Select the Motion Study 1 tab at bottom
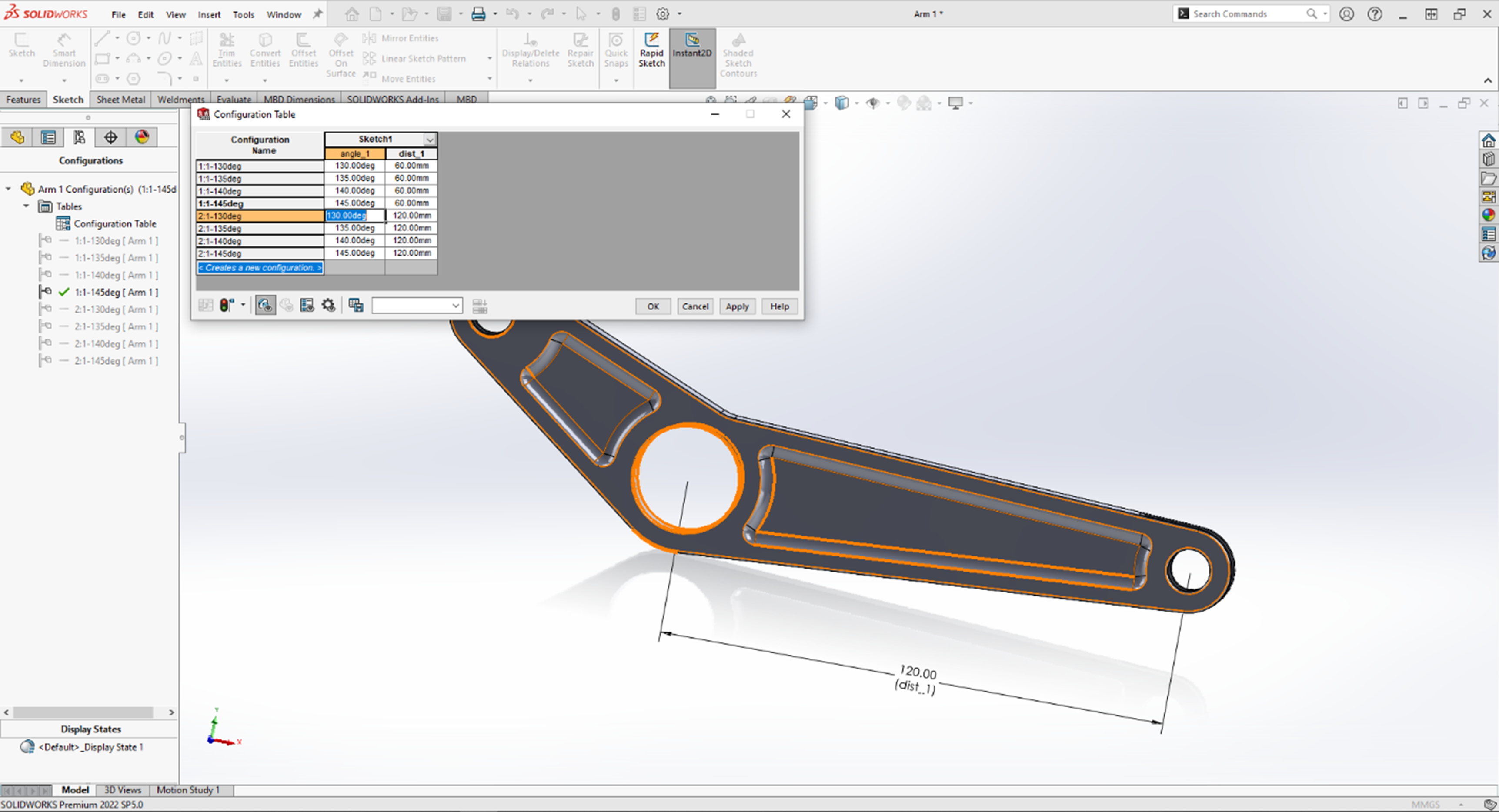The image size is (1499, 812). click(x=187, y=789)
